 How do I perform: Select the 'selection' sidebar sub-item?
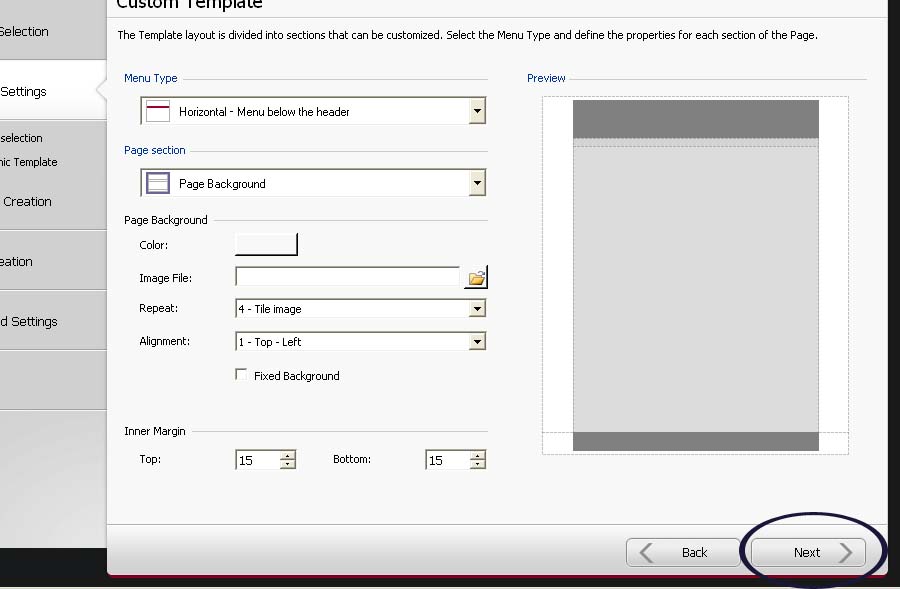tap(21, 138)
